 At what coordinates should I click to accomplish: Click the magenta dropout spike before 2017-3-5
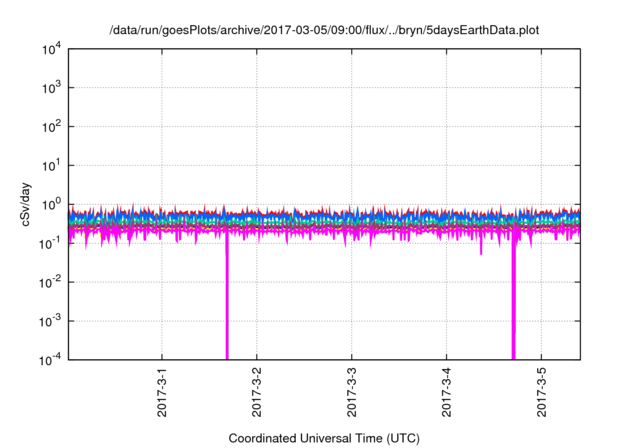click(x=513, y=298)
